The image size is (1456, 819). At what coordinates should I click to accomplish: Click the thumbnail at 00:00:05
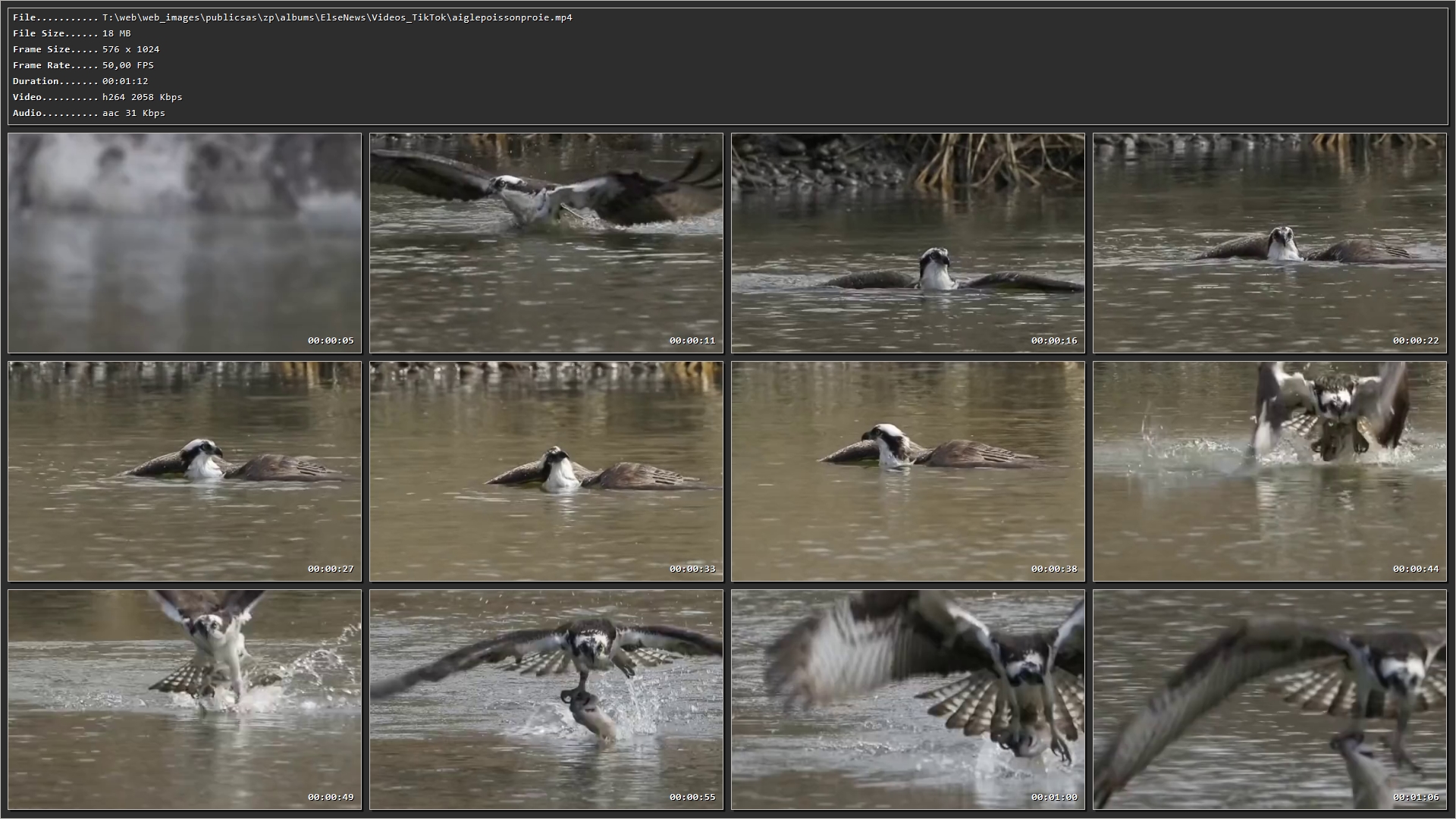(x=184, y=243)
